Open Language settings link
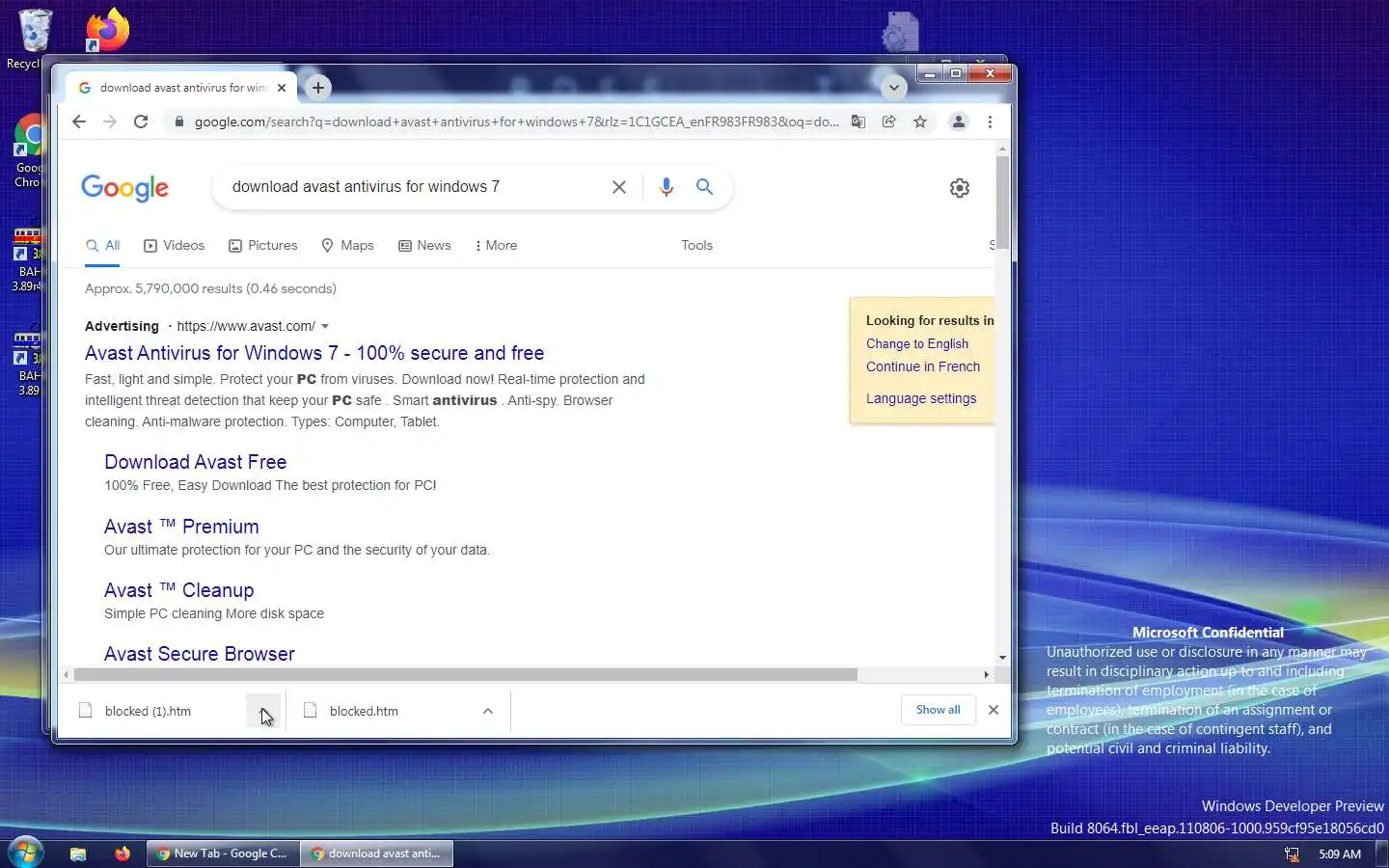Viewport: 1389px width, 868px height. click(x=921, y=398)
